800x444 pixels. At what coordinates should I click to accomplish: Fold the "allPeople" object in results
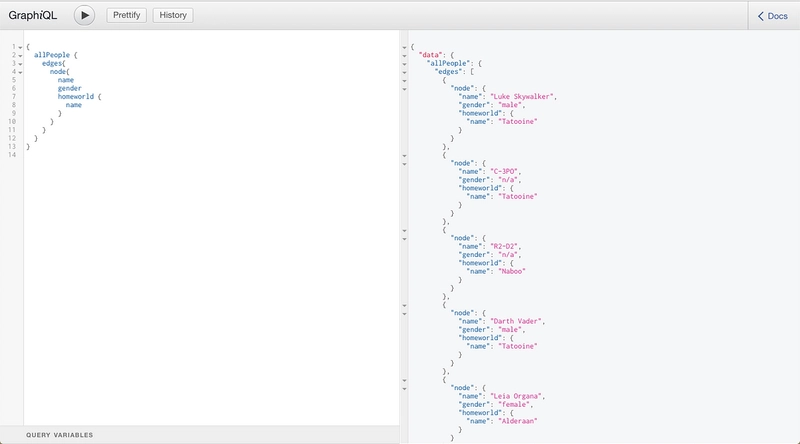(x=405, y=64)
